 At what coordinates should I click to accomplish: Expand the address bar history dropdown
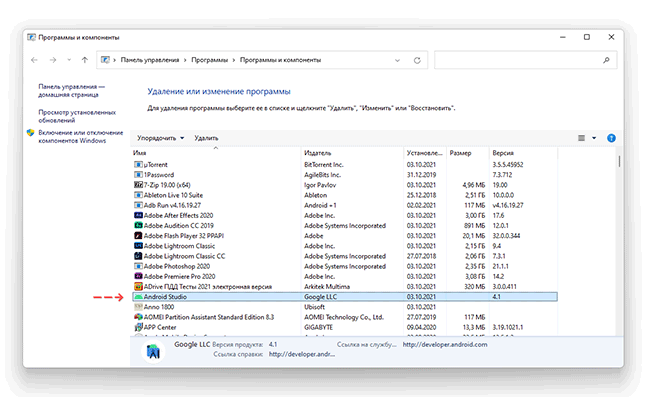pyautogui.click(x=397, y=61)
